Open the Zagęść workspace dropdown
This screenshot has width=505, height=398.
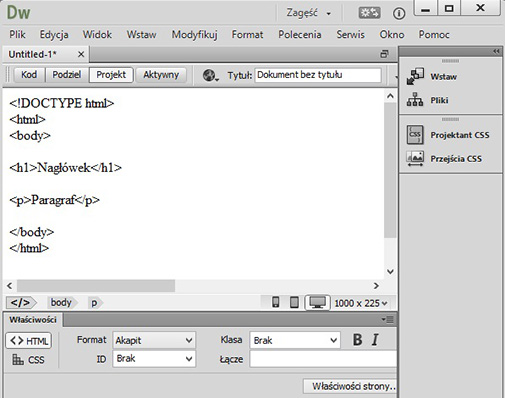tap(308, 13)
